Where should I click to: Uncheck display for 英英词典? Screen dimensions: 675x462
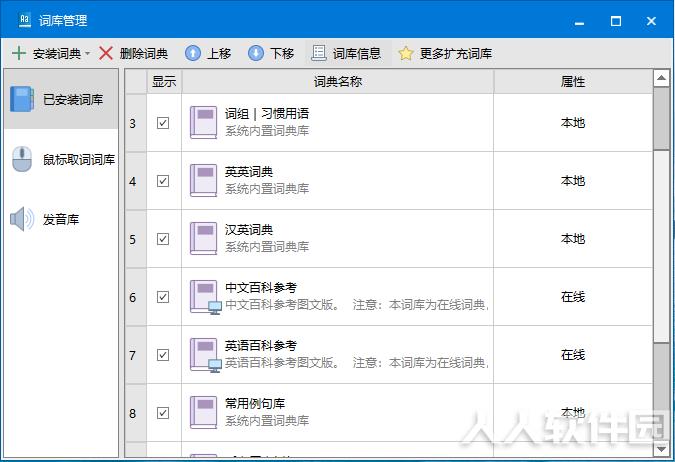click(x=163, y=181)
